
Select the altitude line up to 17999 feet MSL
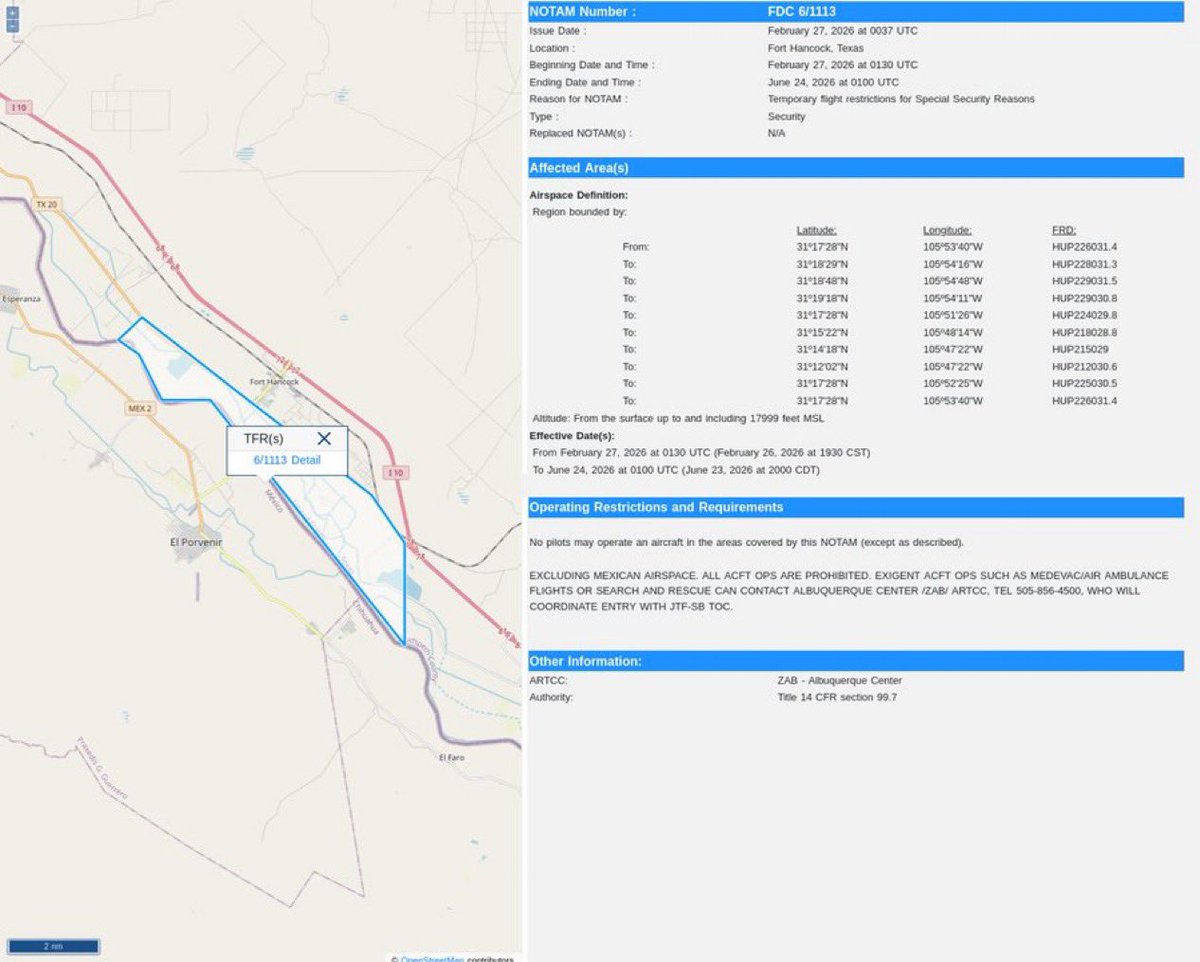(x=678, y=418)
